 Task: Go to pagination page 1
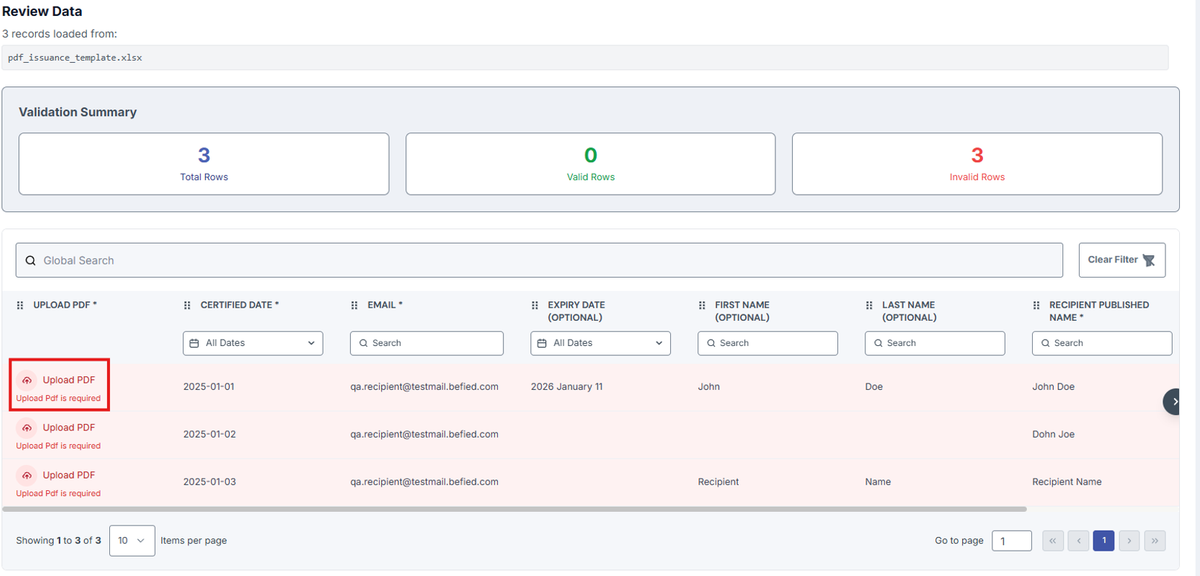[x=1103, y=540]
